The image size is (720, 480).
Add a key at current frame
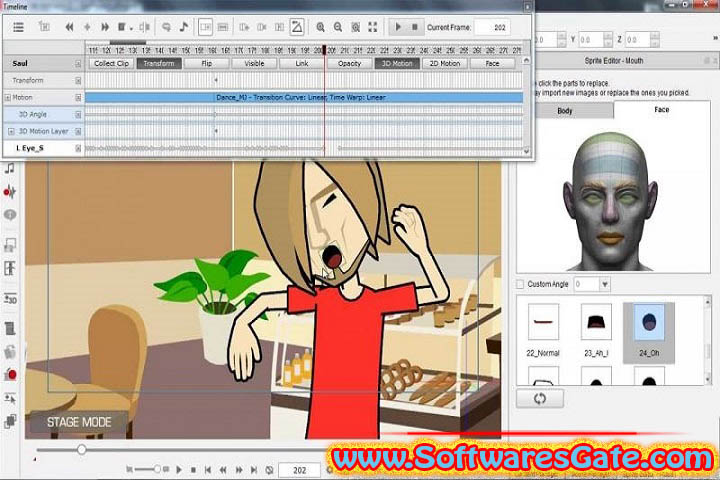(x=87, y=27)
